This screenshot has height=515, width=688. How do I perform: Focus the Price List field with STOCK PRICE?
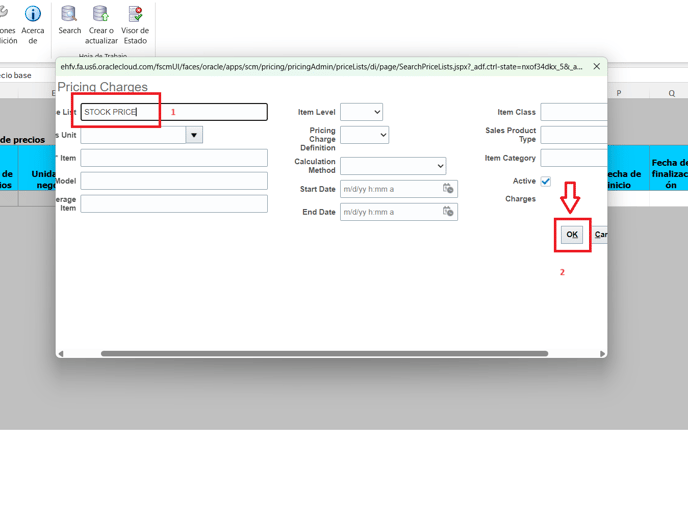click(x=174, y=112)
